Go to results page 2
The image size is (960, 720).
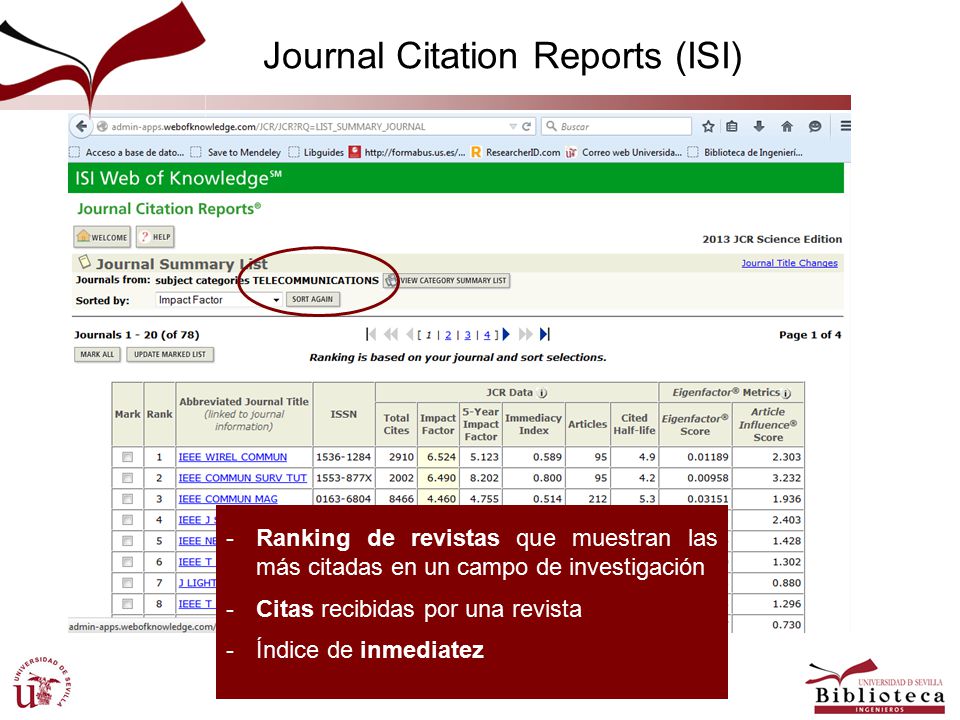448,335
